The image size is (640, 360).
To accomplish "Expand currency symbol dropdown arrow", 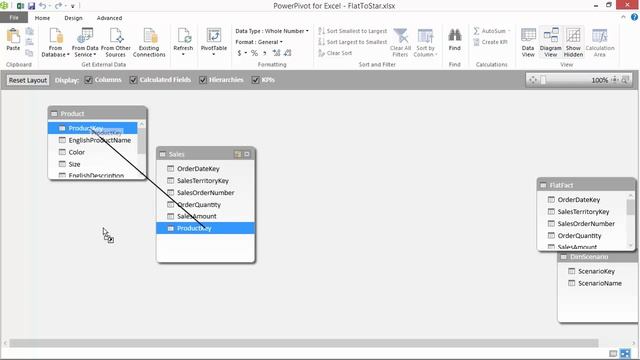I will [245, 53].
